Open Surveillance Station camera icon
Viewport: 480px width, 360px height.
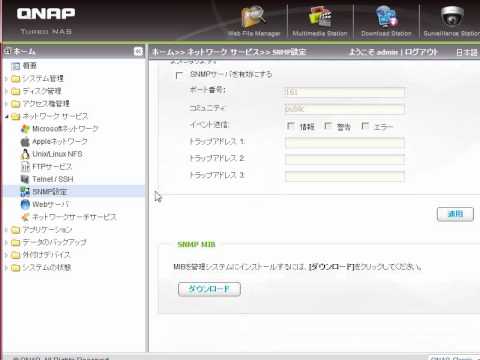pos(452,16)
